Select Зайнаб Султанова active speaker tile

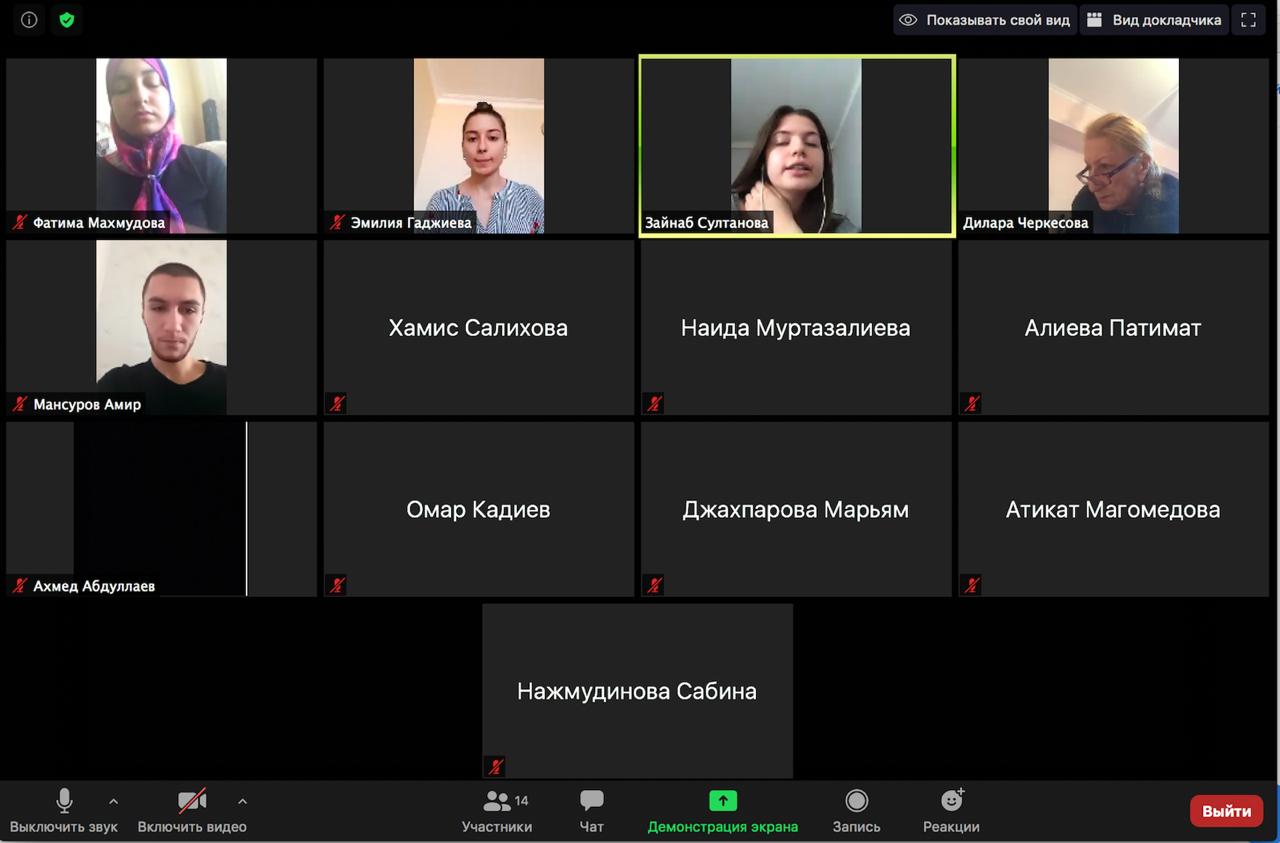tap(797, 145)
